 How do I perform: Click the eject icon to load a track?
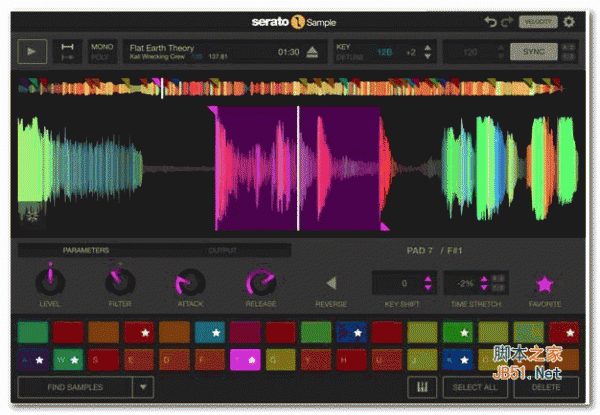pyautogui.click(x=312, y=52)
